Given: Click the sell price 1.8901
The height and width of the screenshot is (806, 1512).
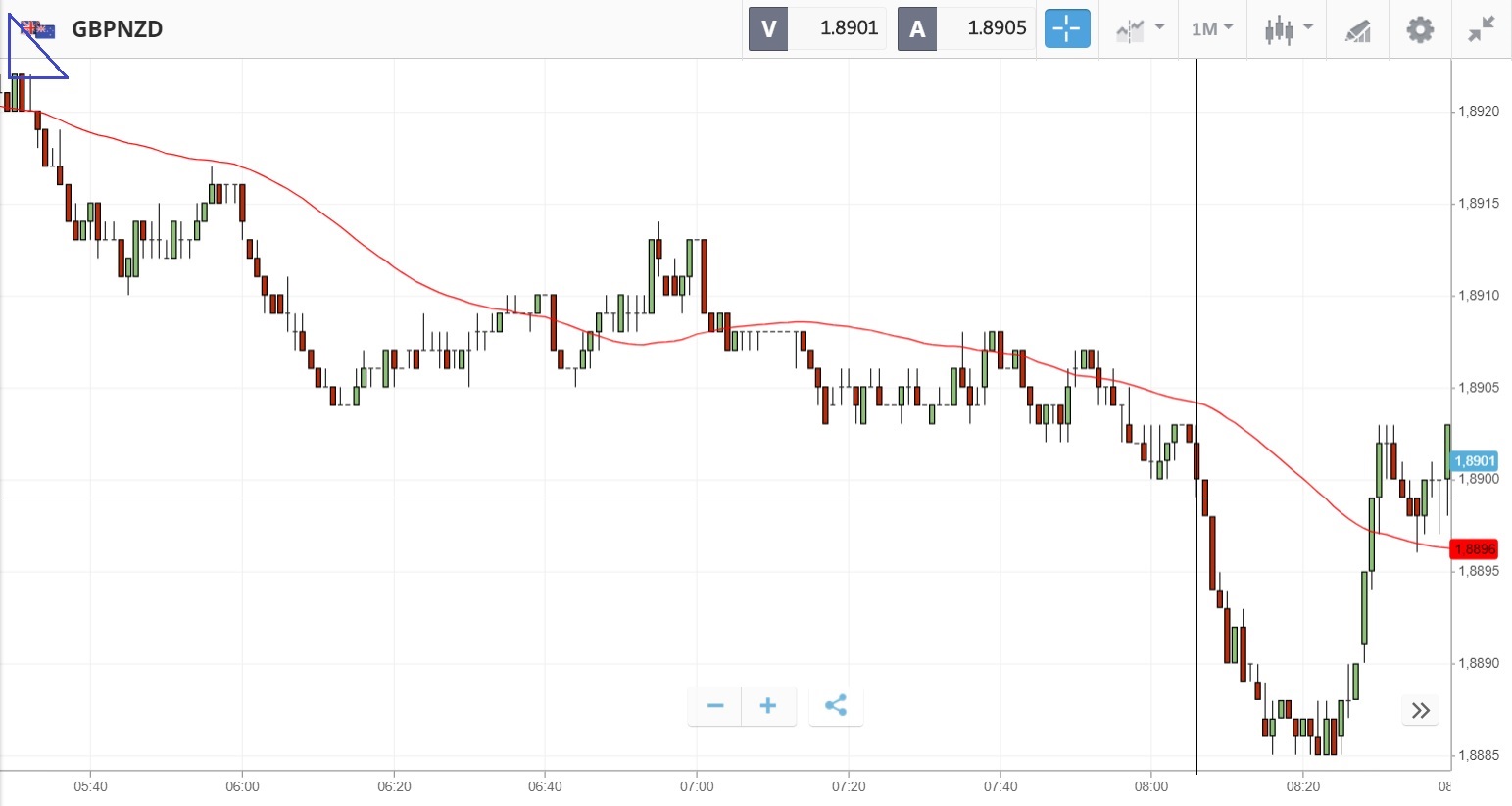Looking at the screenshot, I should coord(849,28).
